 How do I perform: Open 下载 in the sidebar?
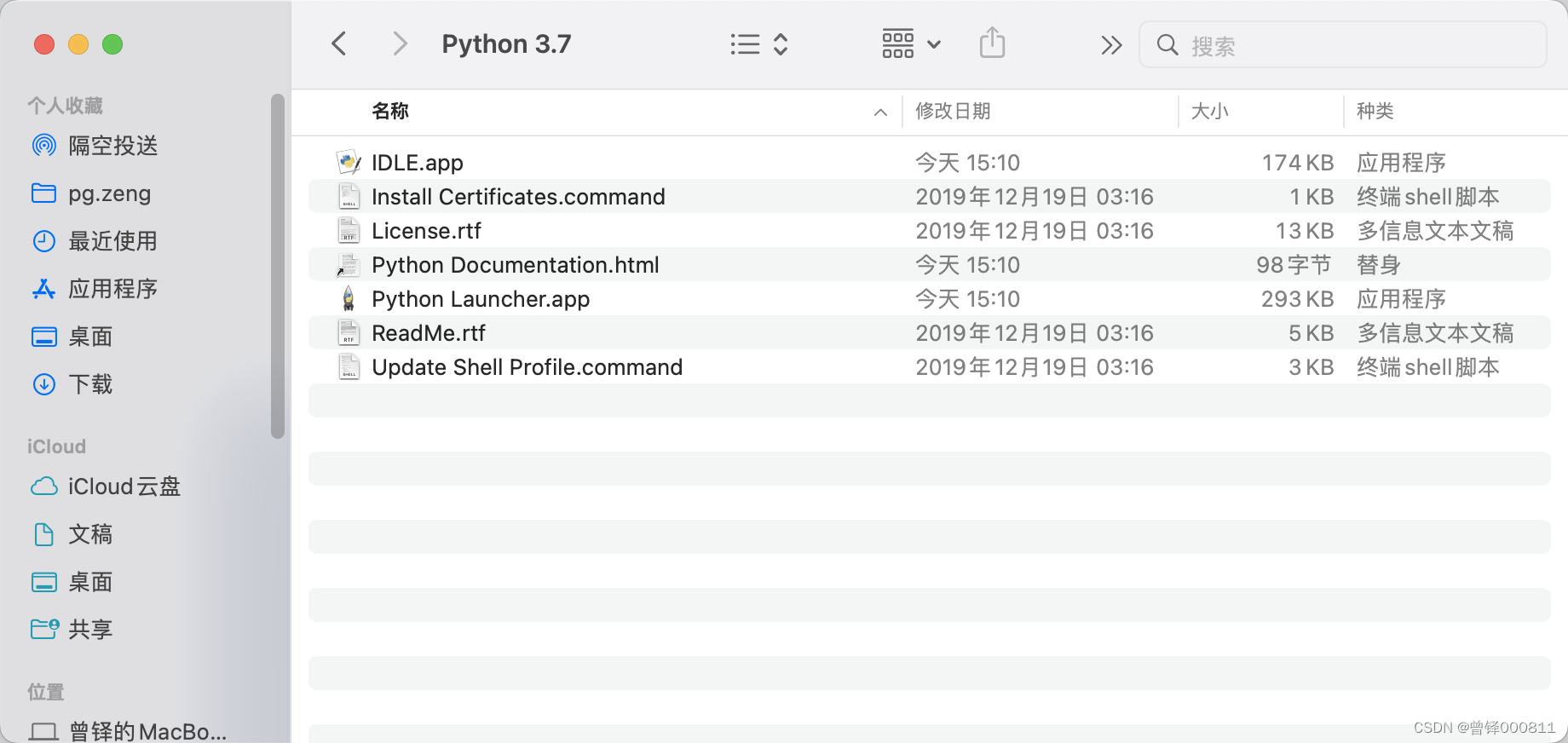coord(90,384)
